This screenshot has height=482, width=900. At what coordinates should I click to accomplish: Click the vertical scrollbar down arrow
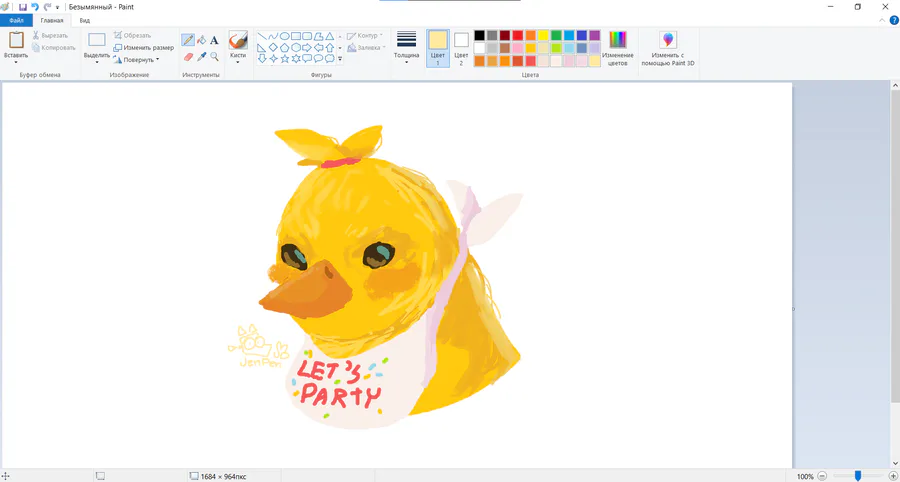click(895, 464)
